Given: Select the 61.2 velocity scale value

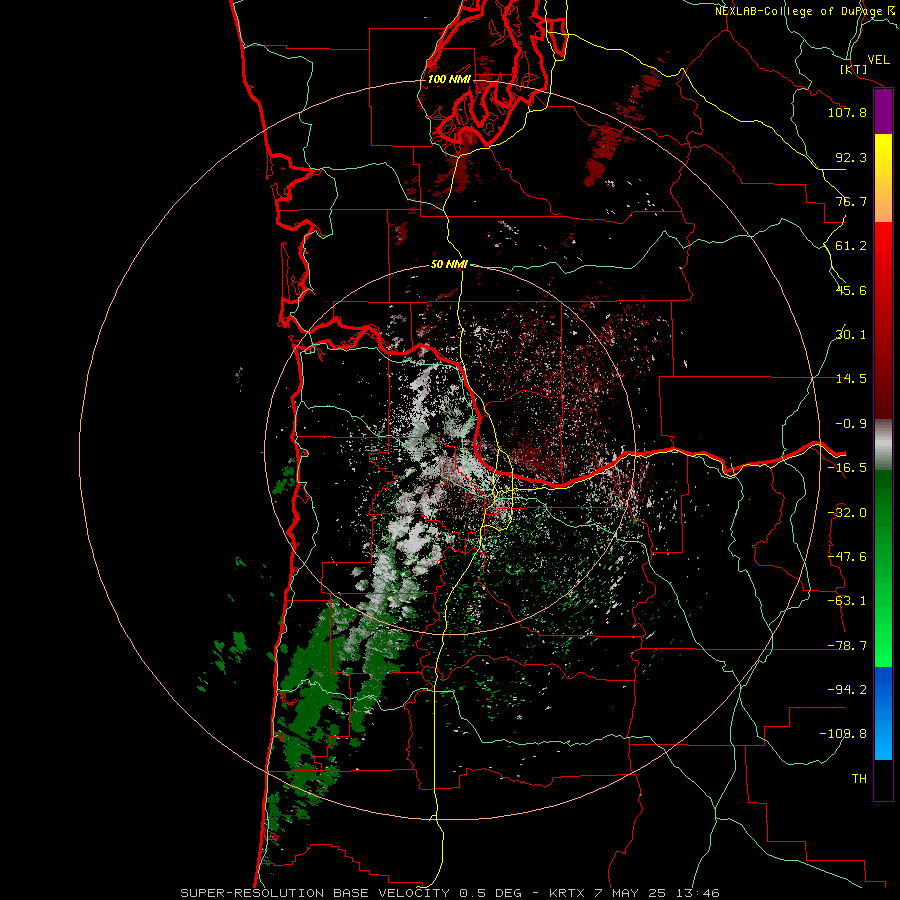Looking at the screenshot, I should pos(851,246).
